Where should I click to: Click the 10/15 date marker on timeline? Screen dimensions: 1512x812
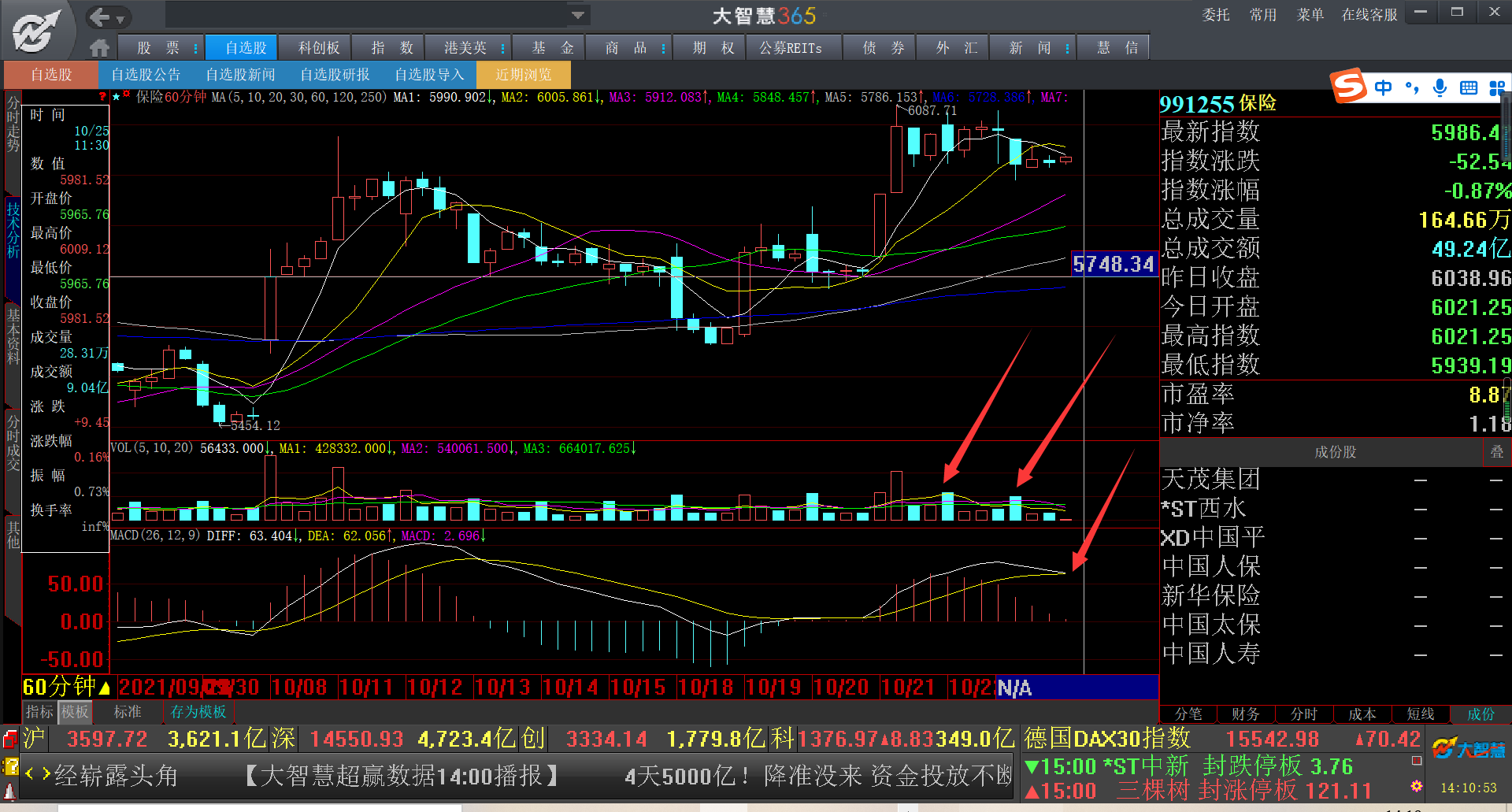(x=638, y=688)
